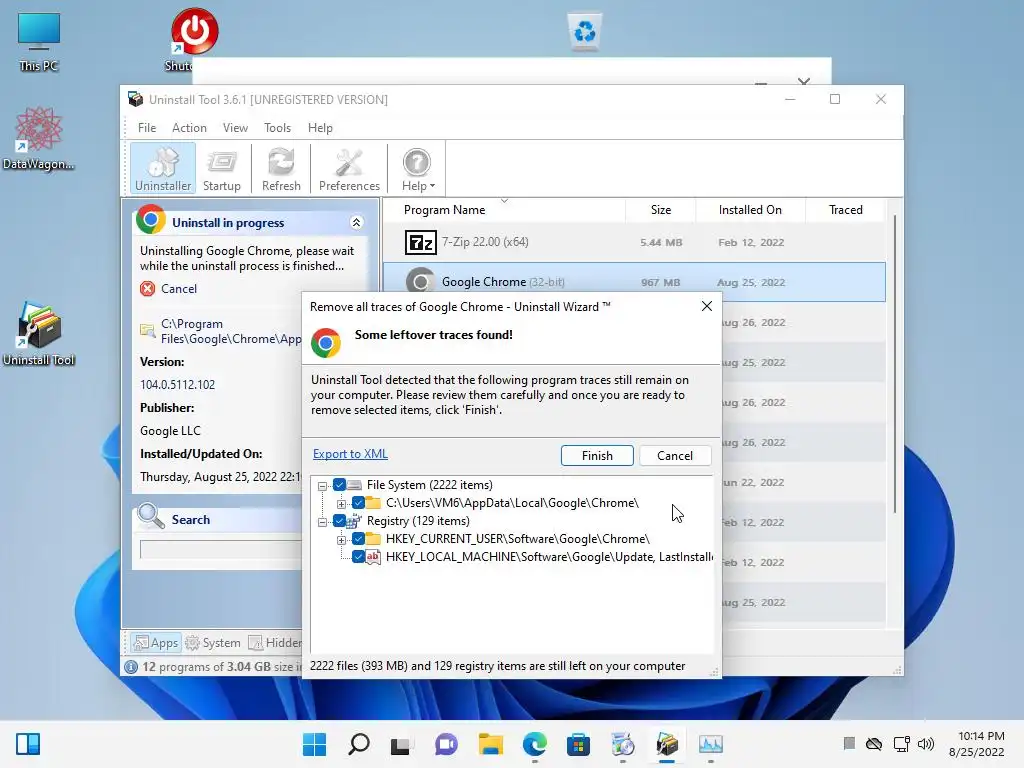Image resolution: width=1024 pixels, height=768 pixels.
Task: Open Task View on the taskbar
Action: 401,744
